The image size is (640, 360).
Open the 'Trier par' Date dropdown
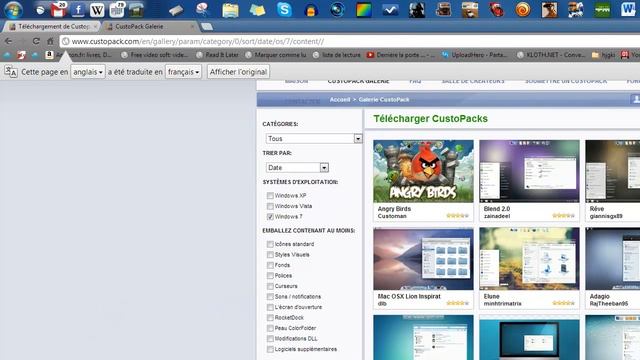(297, 168)
